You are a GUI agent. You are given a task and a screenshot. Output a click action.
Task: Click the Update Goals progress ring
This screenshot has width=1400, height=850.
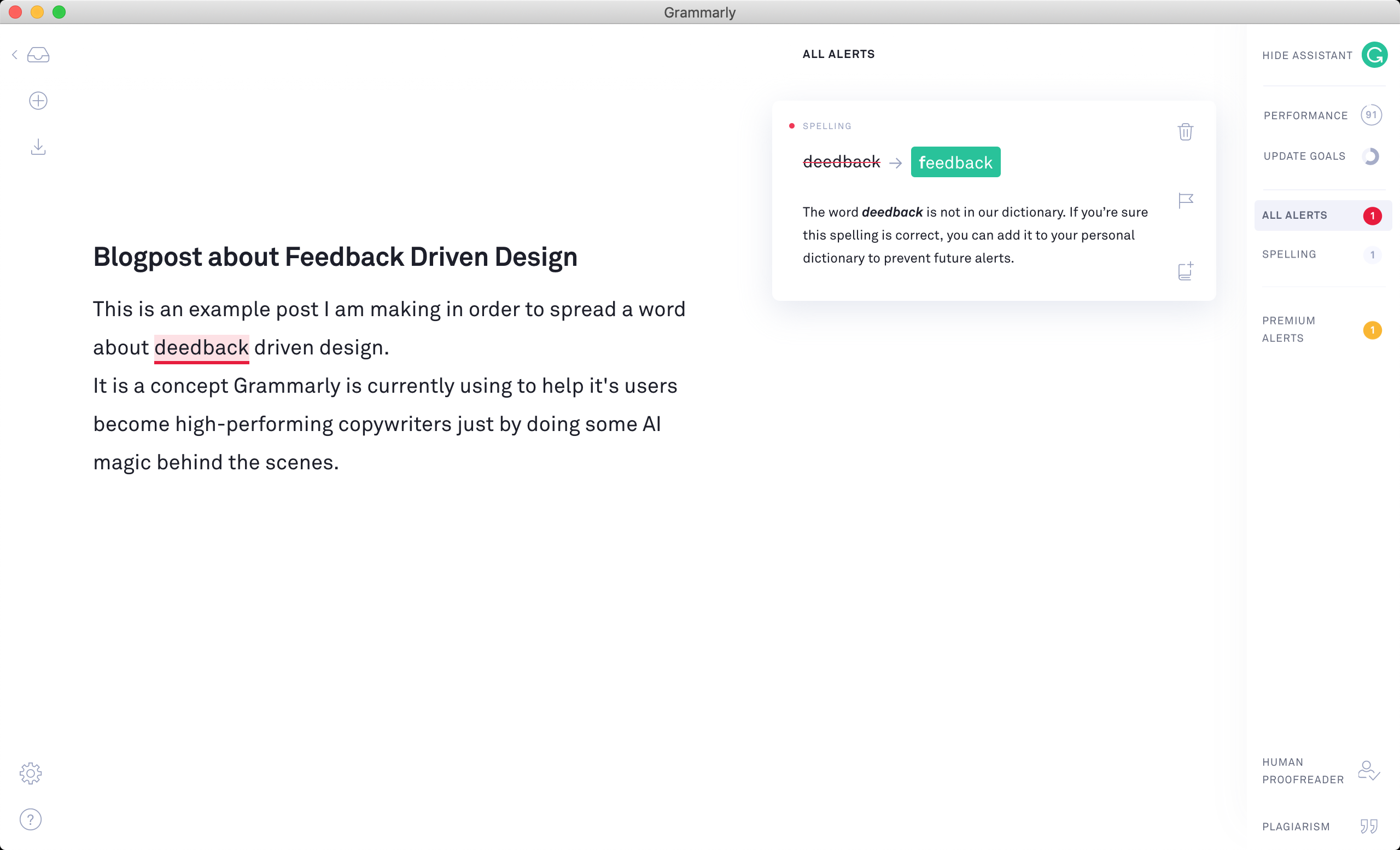(1371, 156)
